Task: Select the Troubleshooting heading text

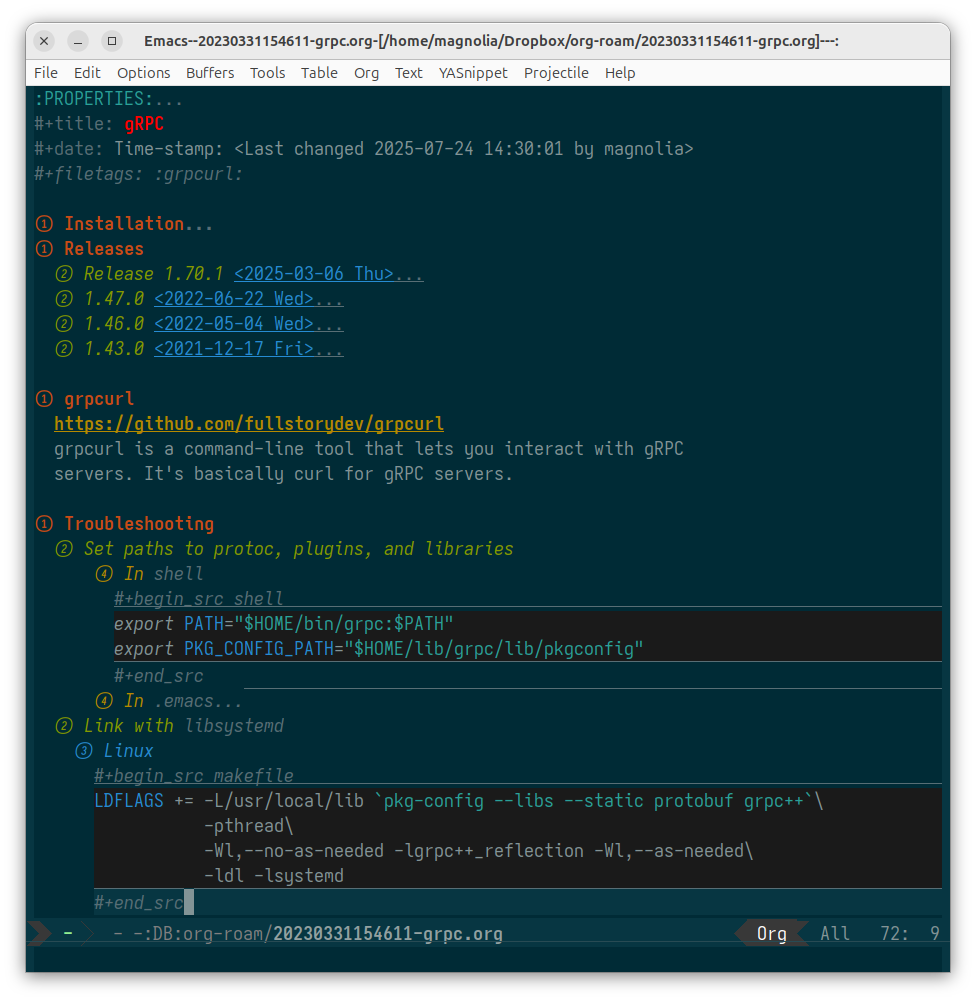Action: [x=139, y=524]
